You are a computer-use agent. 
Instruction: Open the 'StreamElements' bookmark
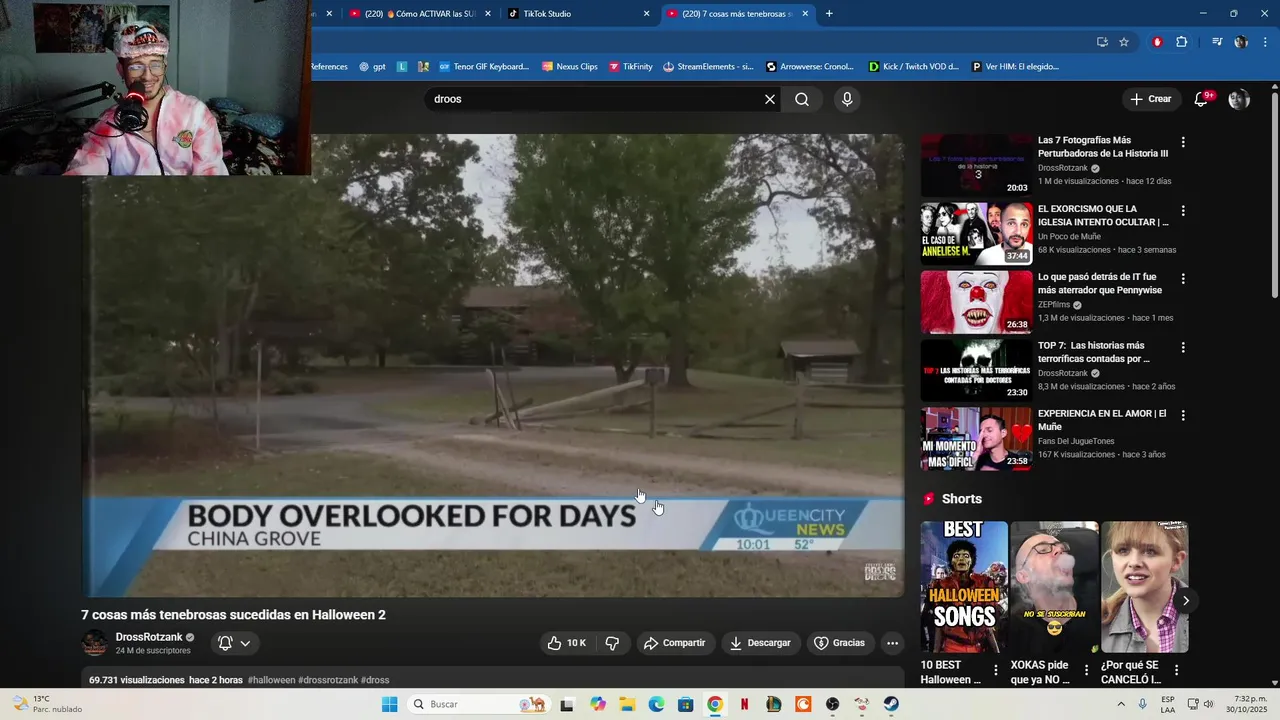[x=708, y=67]
